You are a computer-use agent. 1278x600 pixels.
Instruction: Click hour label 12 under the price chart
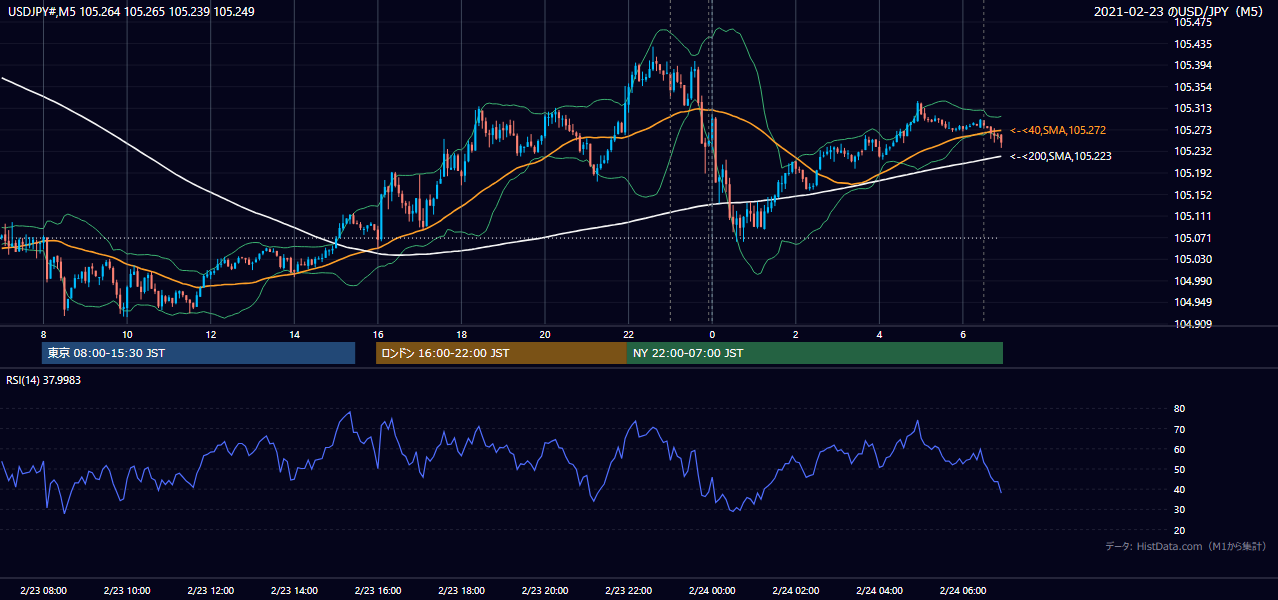[211, 334]
